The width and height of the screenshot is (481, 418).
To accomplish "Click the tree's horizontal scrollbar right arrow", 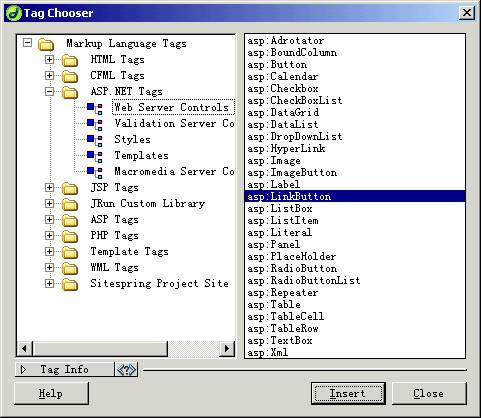I will 227,349.
